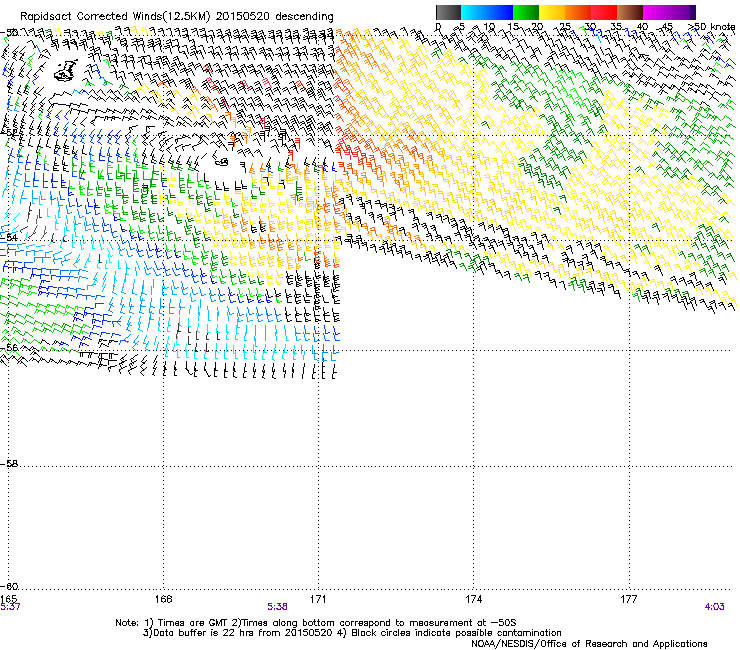Click the small Campbell Island outline near 169E
740x650 pixels.
pyautogui.click(x=222, y=162)
